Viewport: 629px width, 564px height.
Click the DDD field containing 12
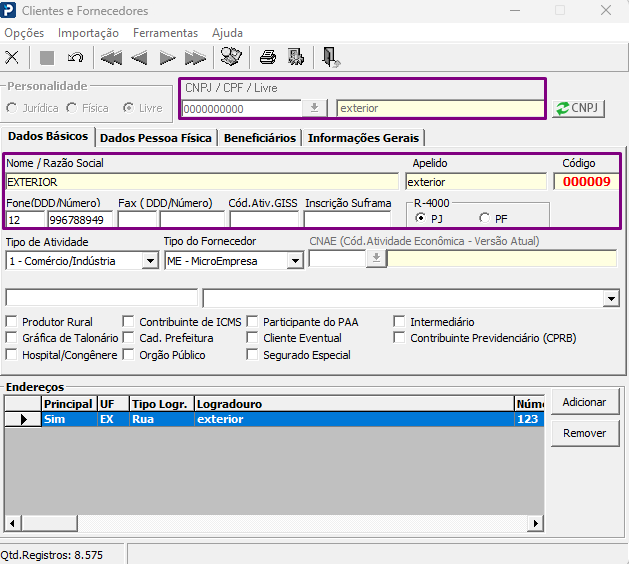[25, 220]
